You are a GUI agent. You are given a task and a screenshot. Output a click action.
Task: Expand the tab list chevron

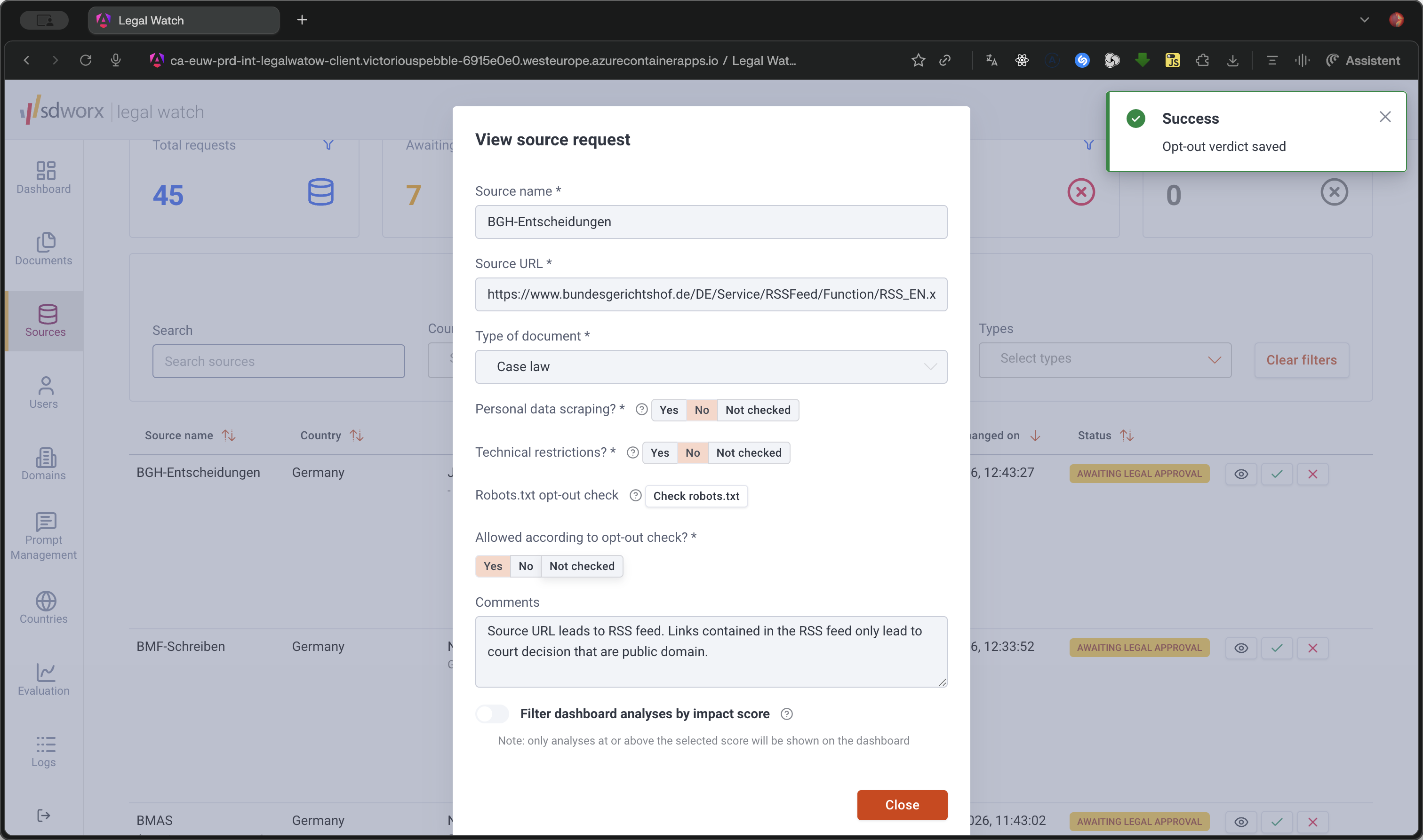1364,20
